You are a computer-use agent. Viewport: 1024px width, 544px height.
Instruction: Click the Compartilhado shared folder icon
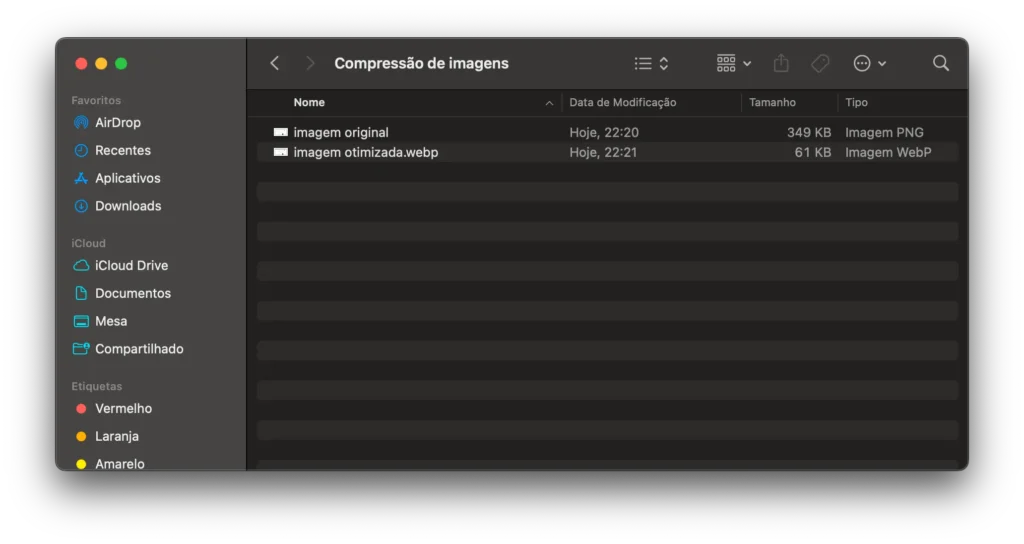(81, 349)
